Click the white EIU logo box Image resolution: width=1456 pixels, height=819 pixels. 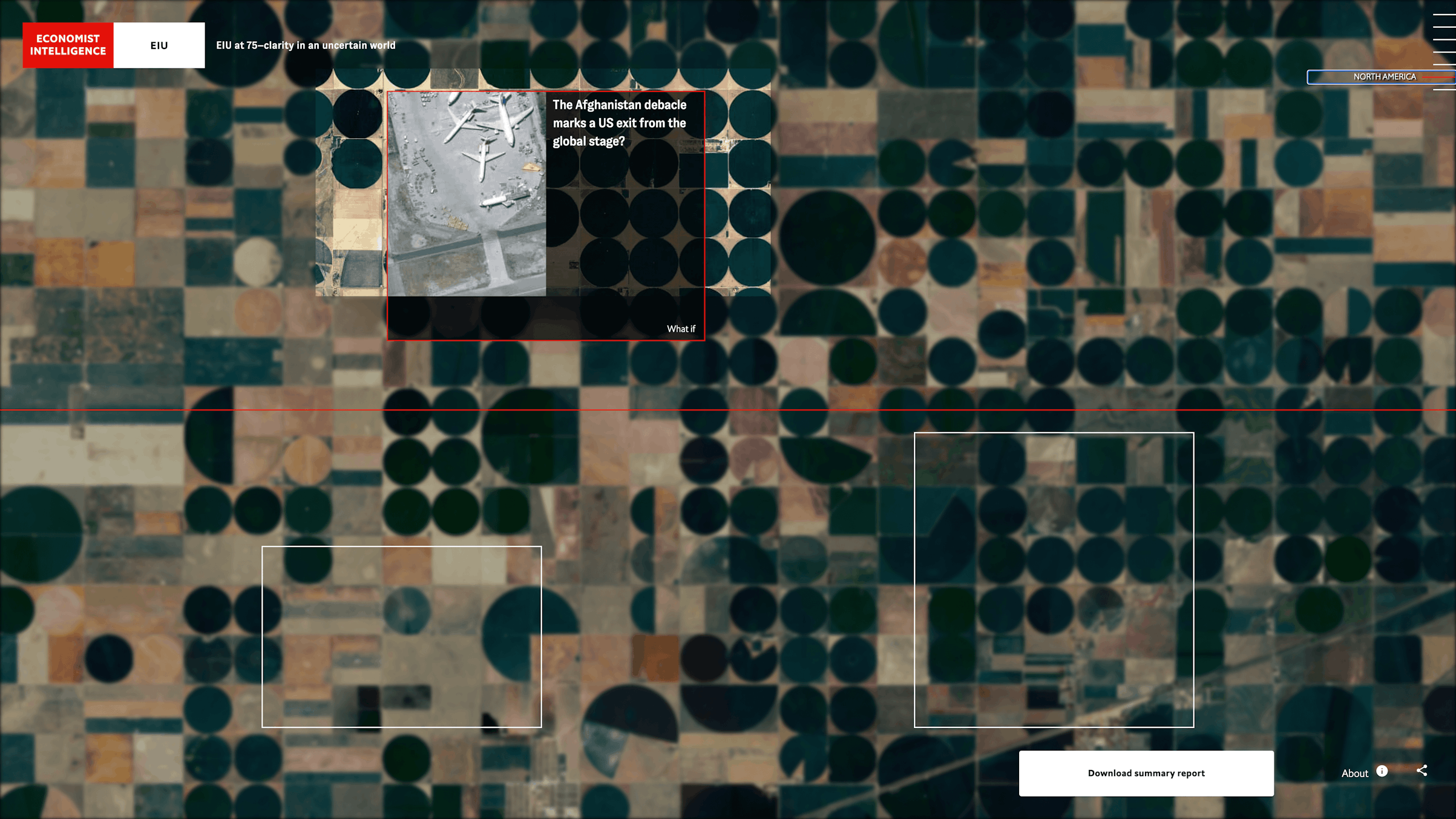159,45
